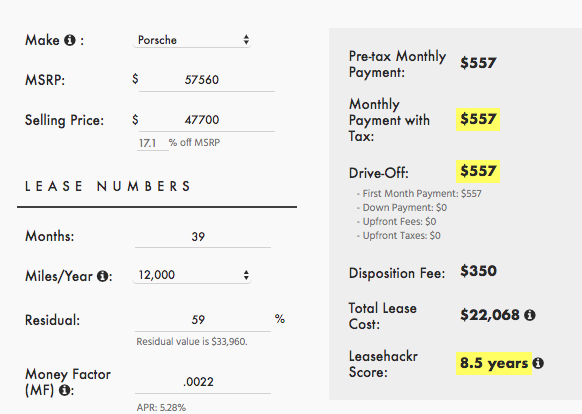The image size is (582, 414).
Task: Click the Leasehackr Score info icon
Action: click(538, 363)
